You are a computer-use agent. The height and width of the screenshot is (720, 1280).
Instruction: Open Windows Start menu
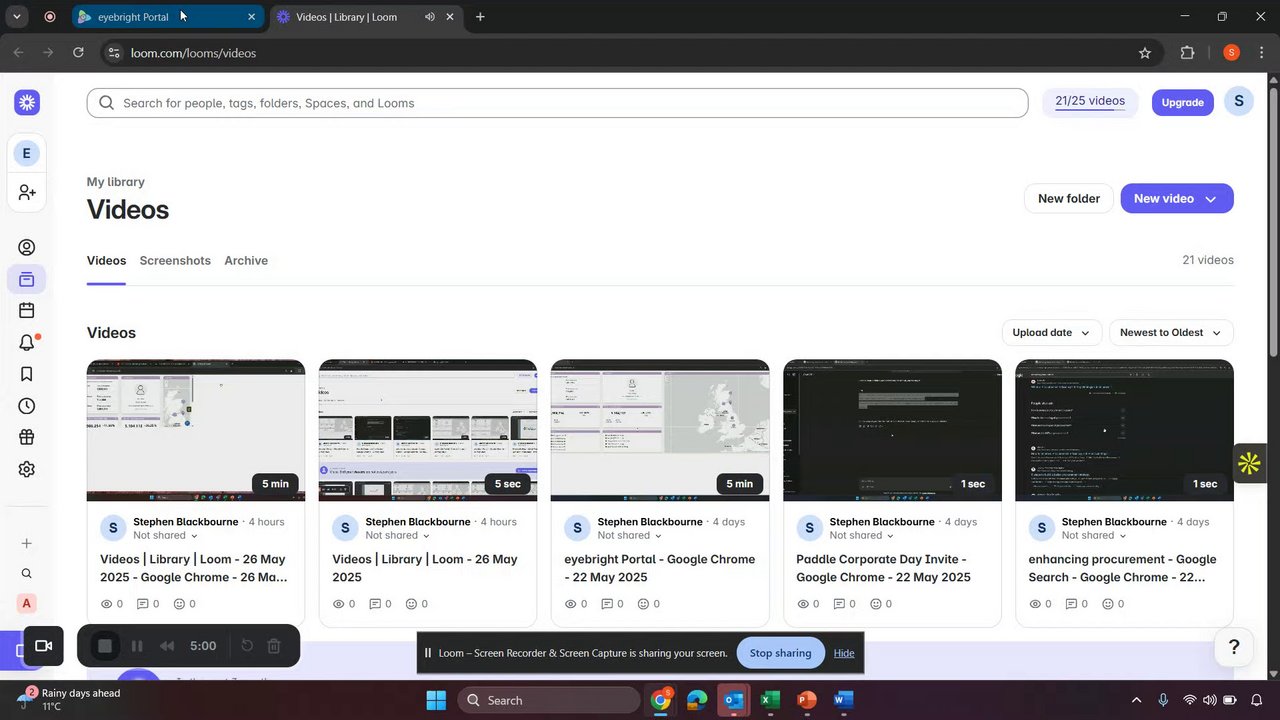pos(436,700)
